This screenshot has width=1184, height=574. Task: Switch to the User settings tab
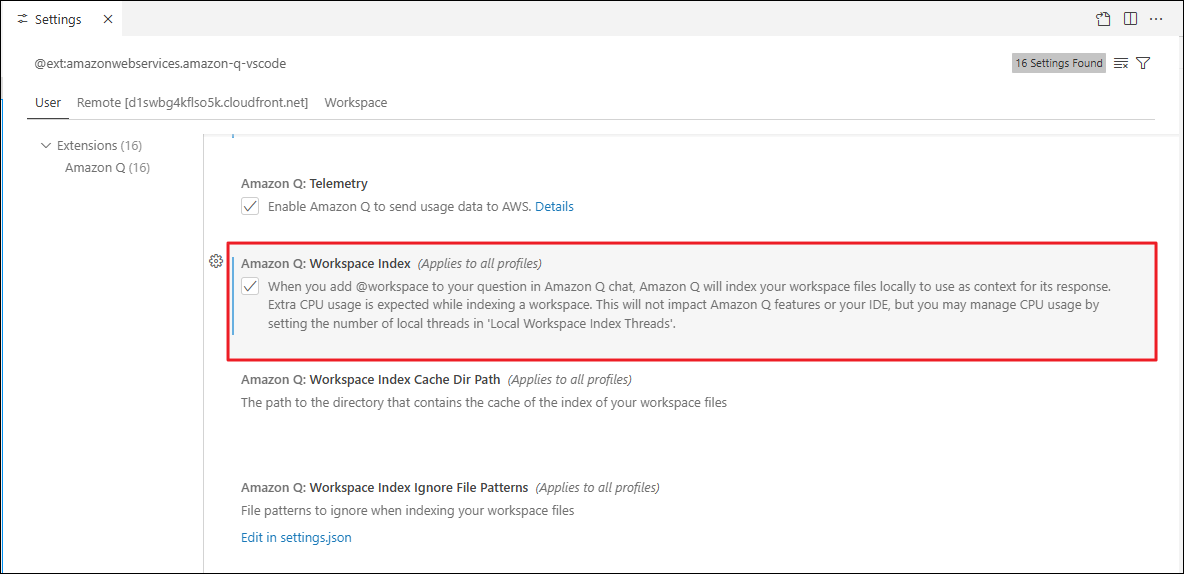pyautogui.click(x=48, y=103)
